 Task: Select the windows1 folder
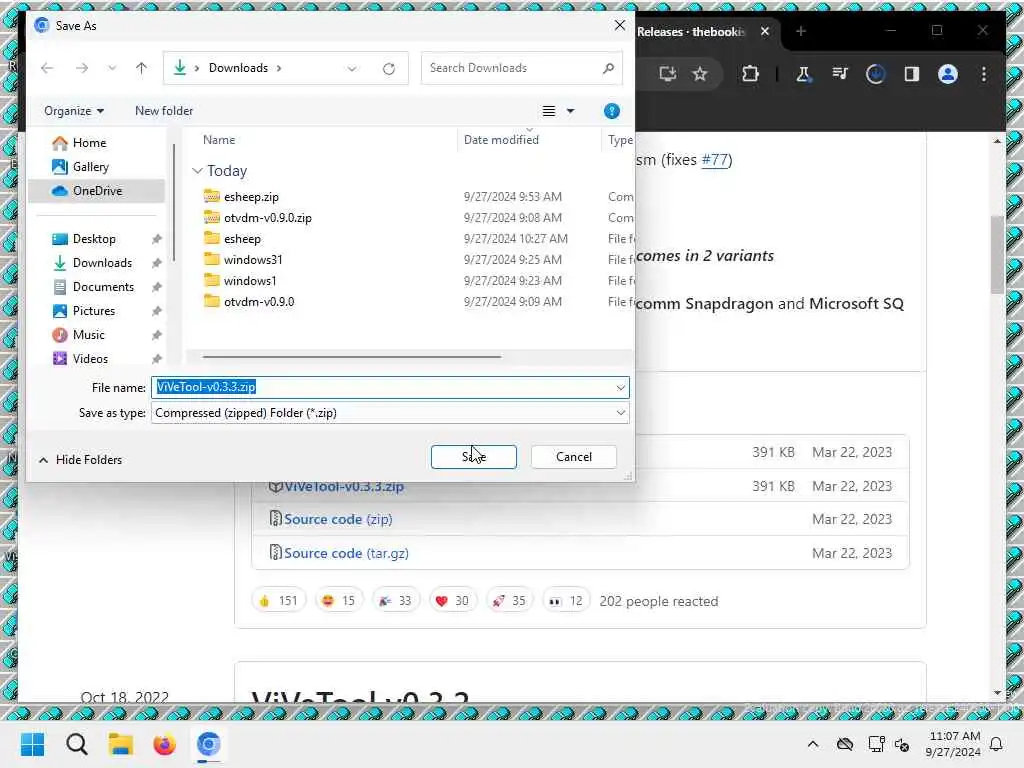(x=249, y=281)
